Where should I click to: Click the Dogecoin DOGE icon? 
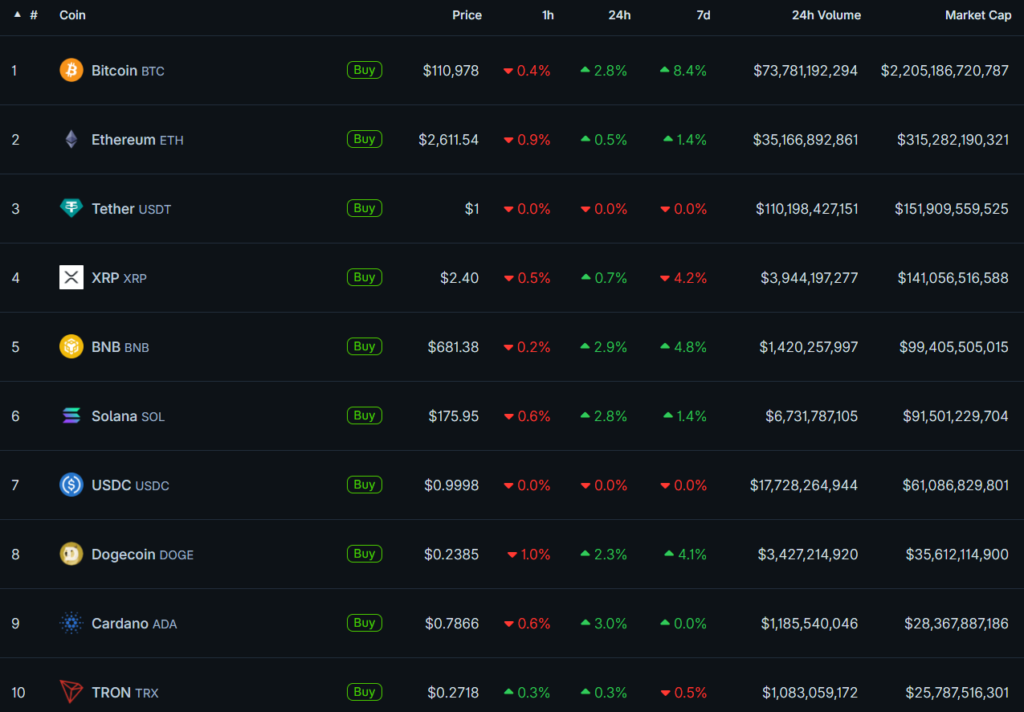70,553
